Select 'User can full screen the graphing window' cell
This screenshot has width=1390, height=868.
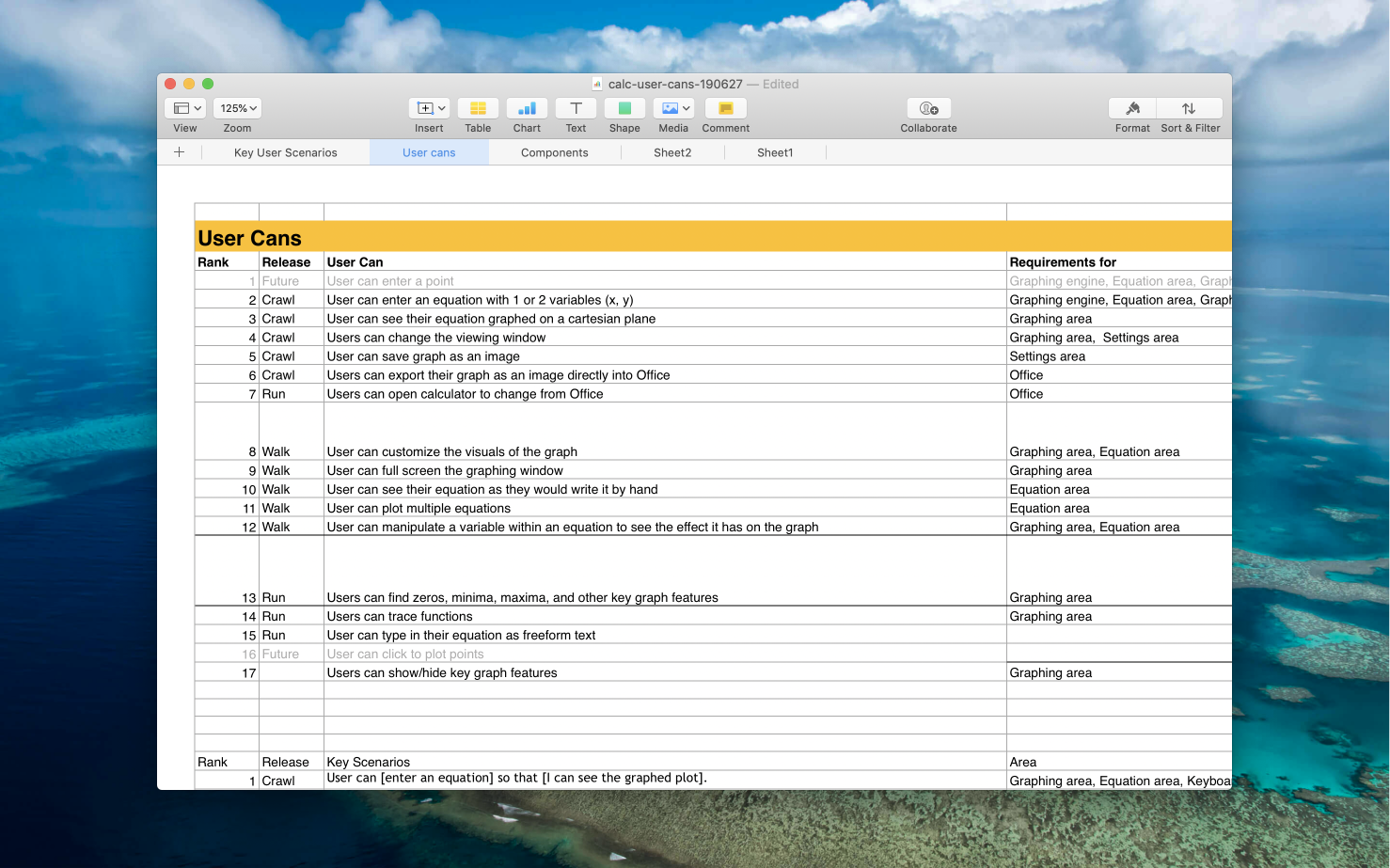coord(665,470)
